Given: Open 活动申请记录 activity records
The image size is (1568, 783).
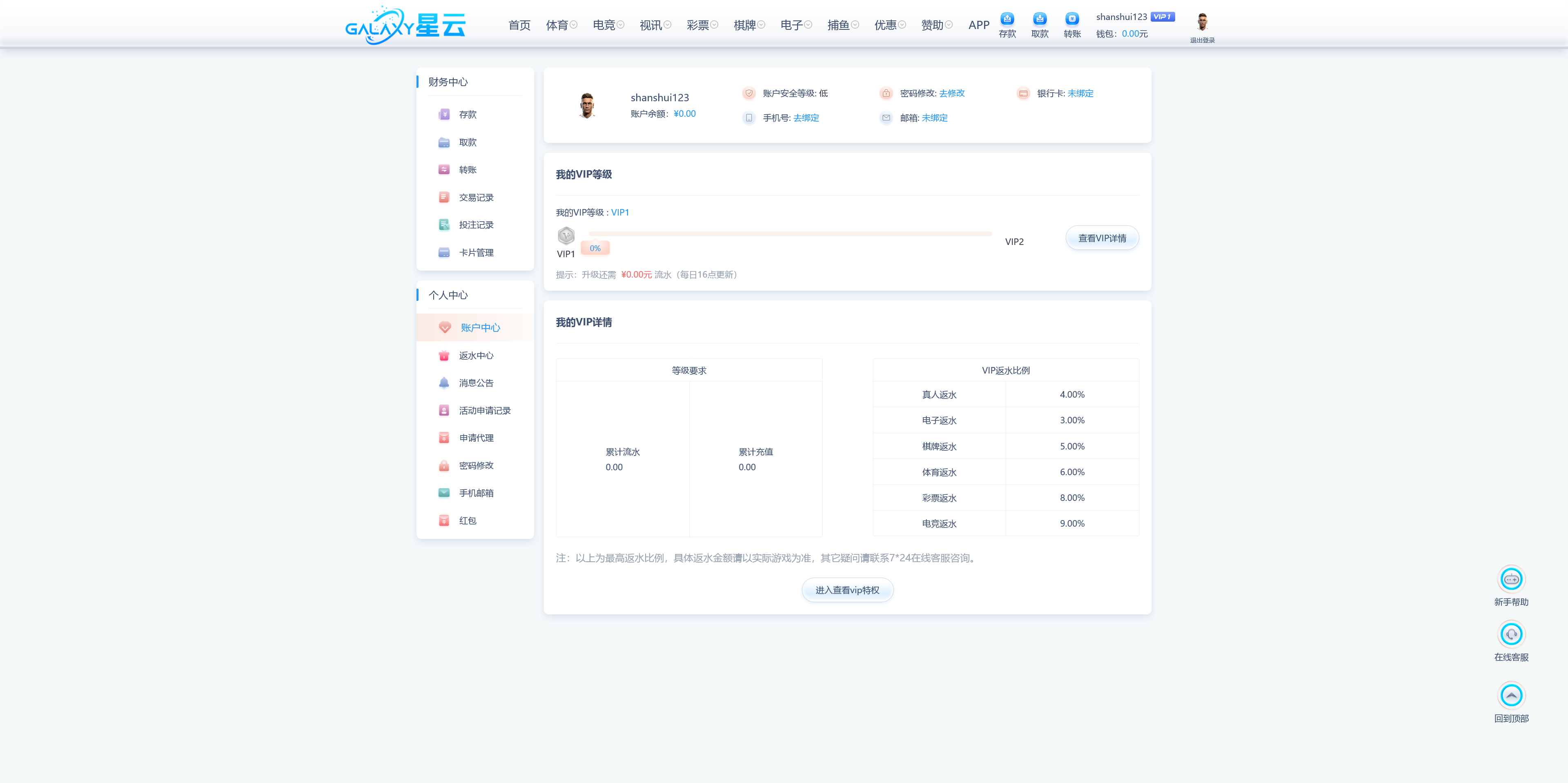Looking at the screenshot, I should [485, 410].
